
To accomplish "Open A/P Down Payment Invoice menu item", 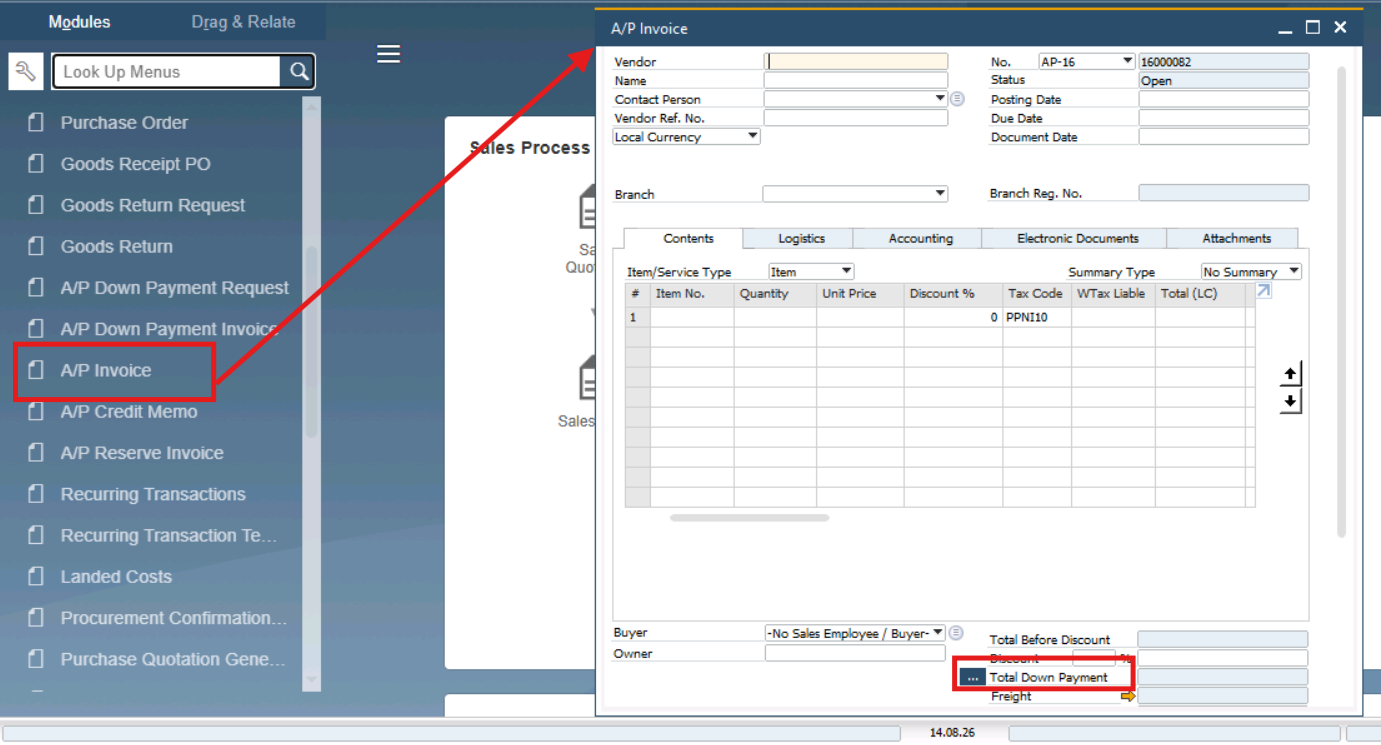I will point(168,329).
